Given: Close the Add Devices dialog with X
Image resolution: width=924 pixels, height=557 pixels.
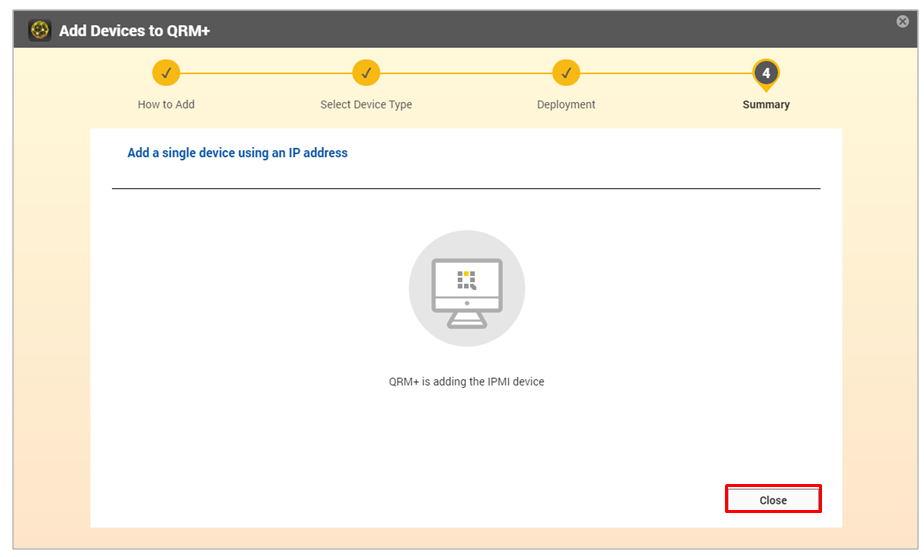Looking at the screenshot, I should [902, 22].
